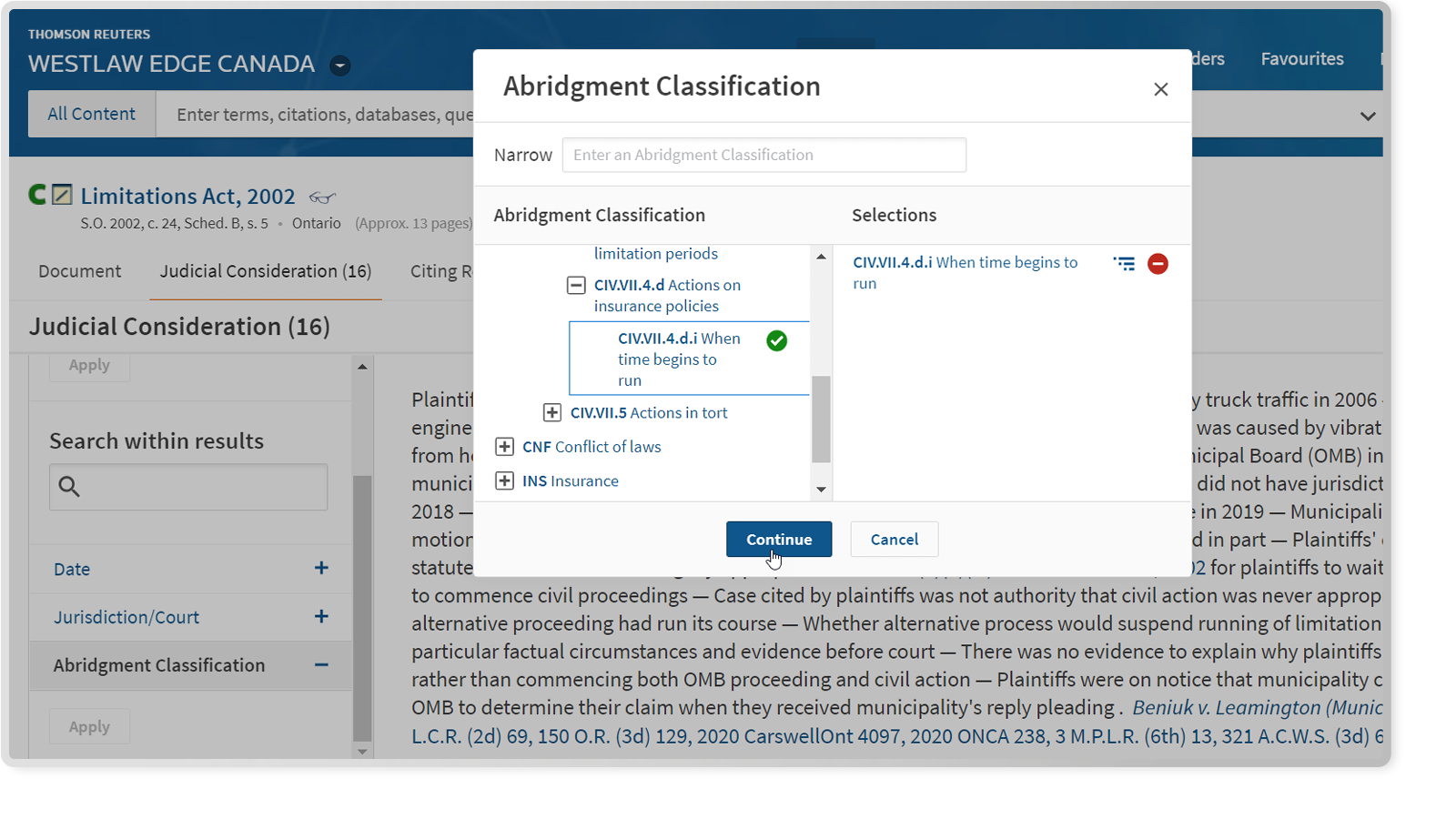Image resolution: width=1456 pixels, height=819 pixels.
Task: Click the document notes pencil icon
Action: 62,194
